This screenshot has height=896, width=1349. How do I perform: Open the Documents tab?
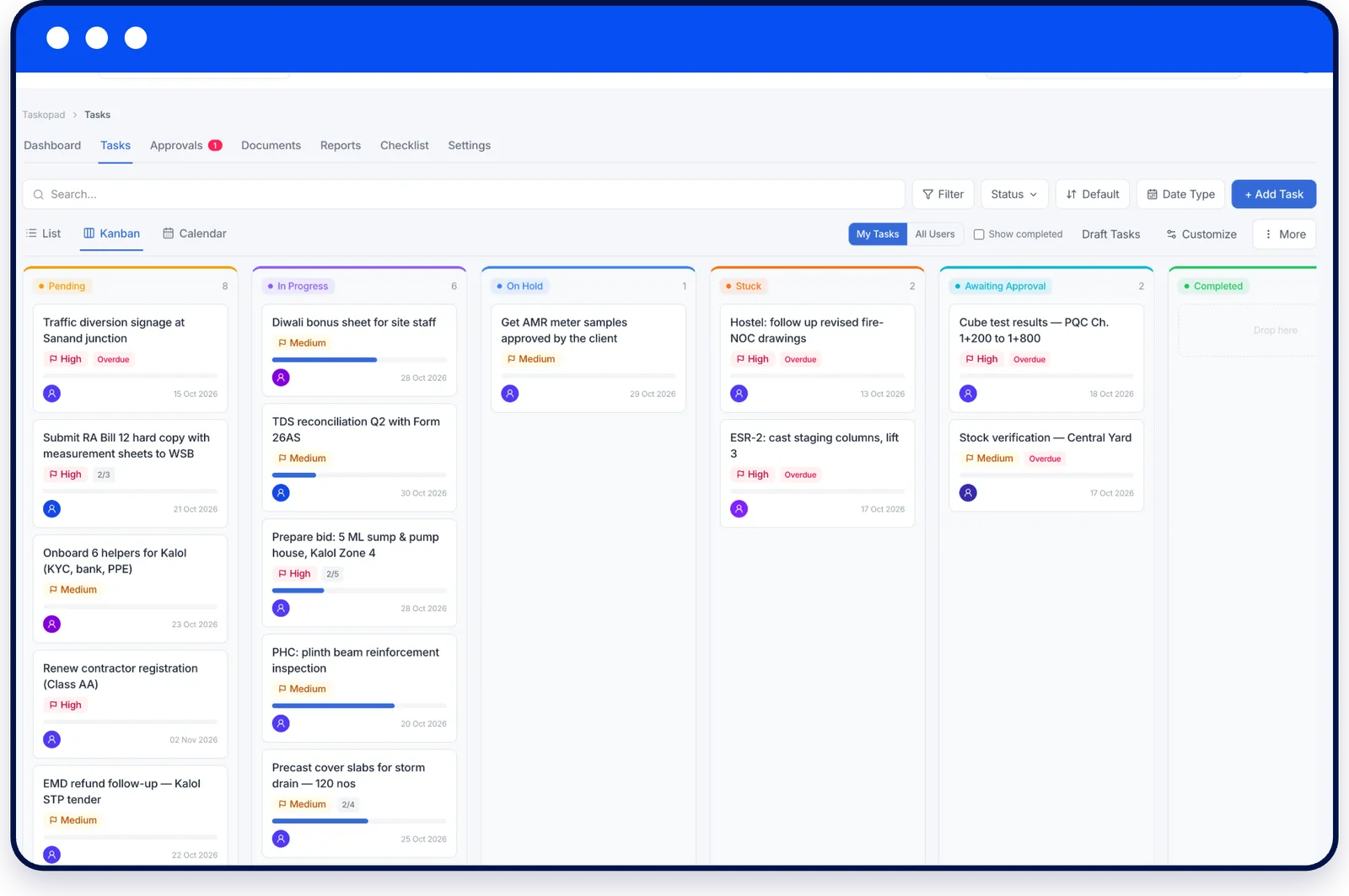271,146
